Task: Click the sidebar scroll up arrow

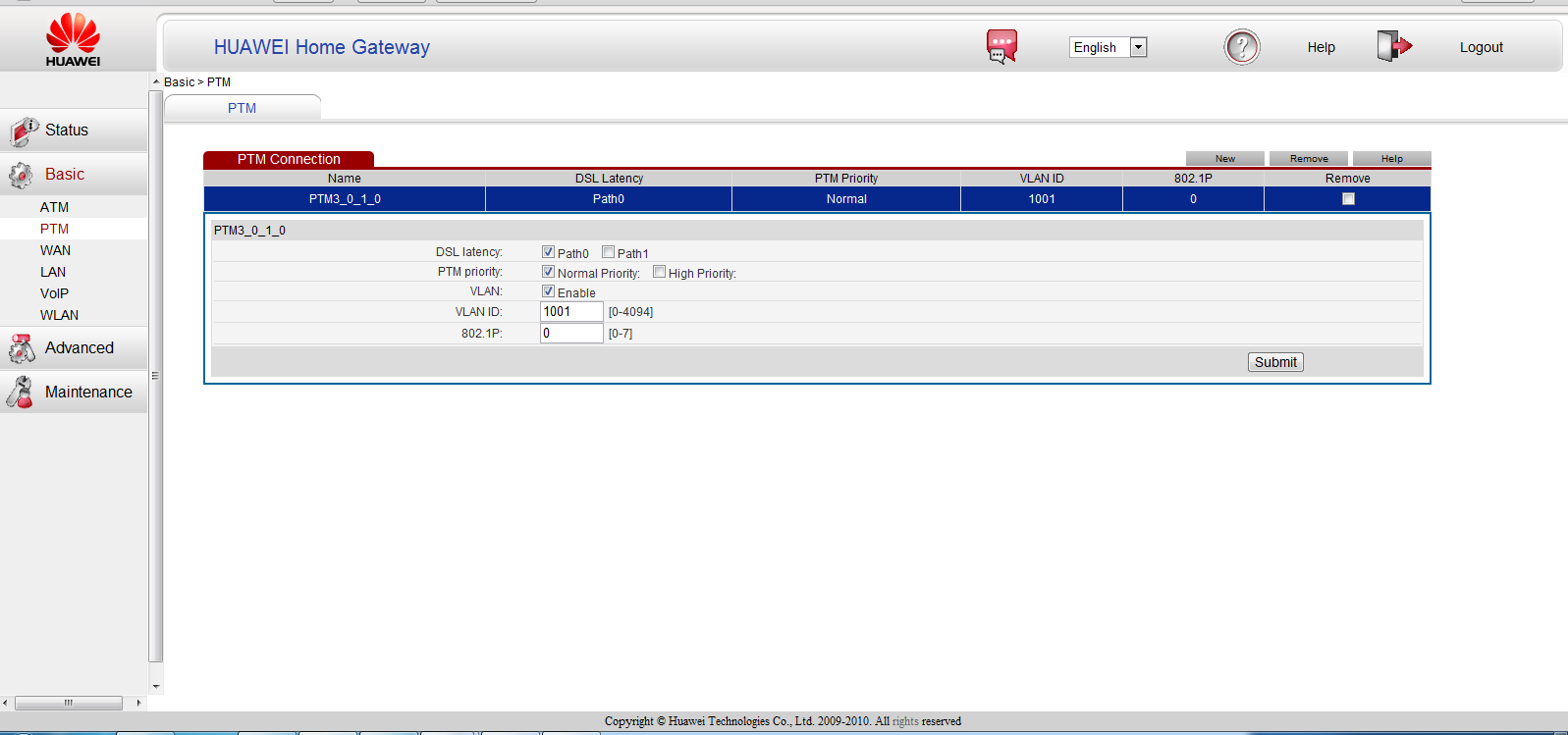Action: pyautogui.click(x=155, y=81)
